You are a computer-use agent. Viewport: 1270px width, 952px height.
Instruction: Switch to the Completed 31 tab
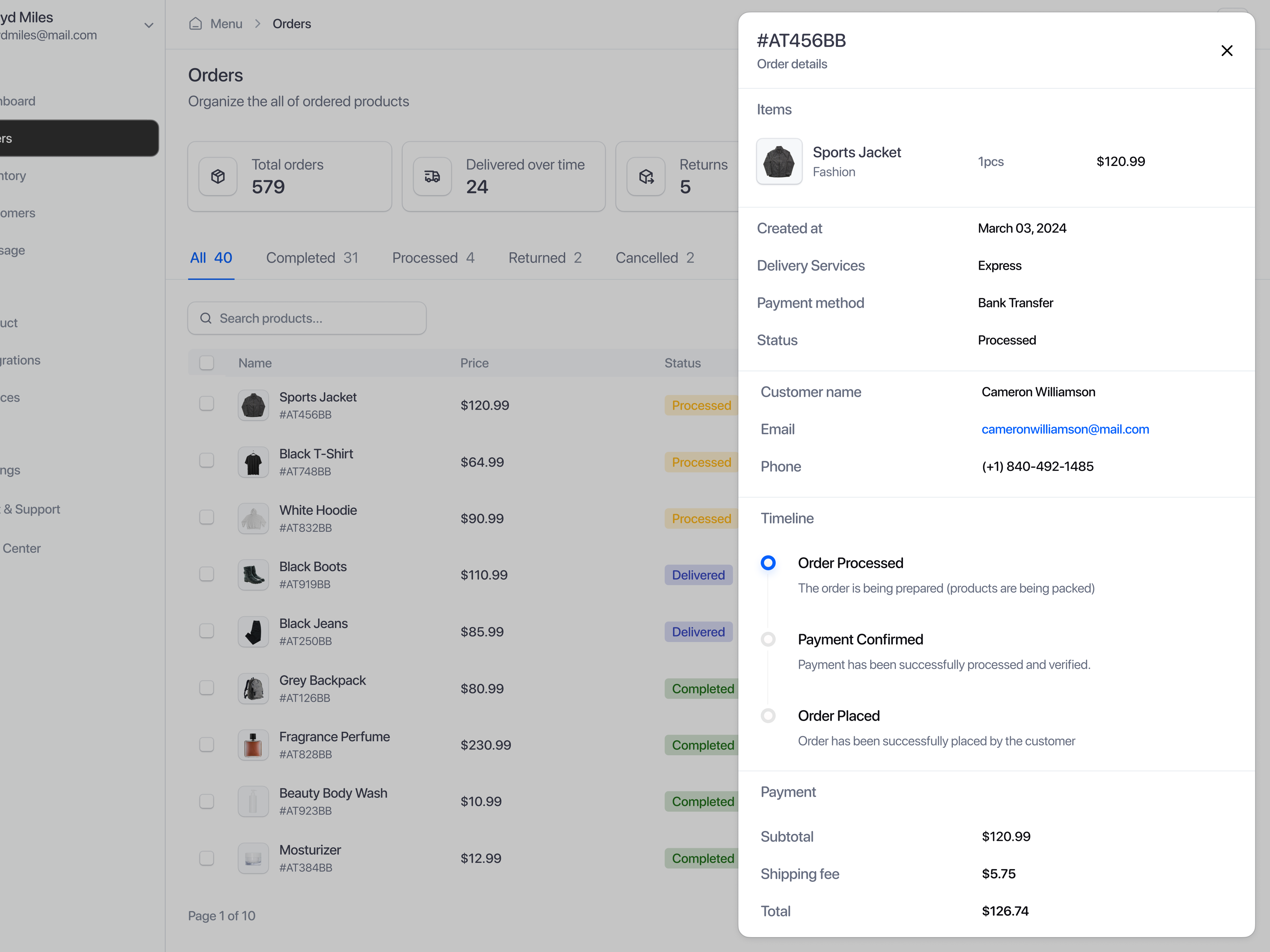point(312,258)
